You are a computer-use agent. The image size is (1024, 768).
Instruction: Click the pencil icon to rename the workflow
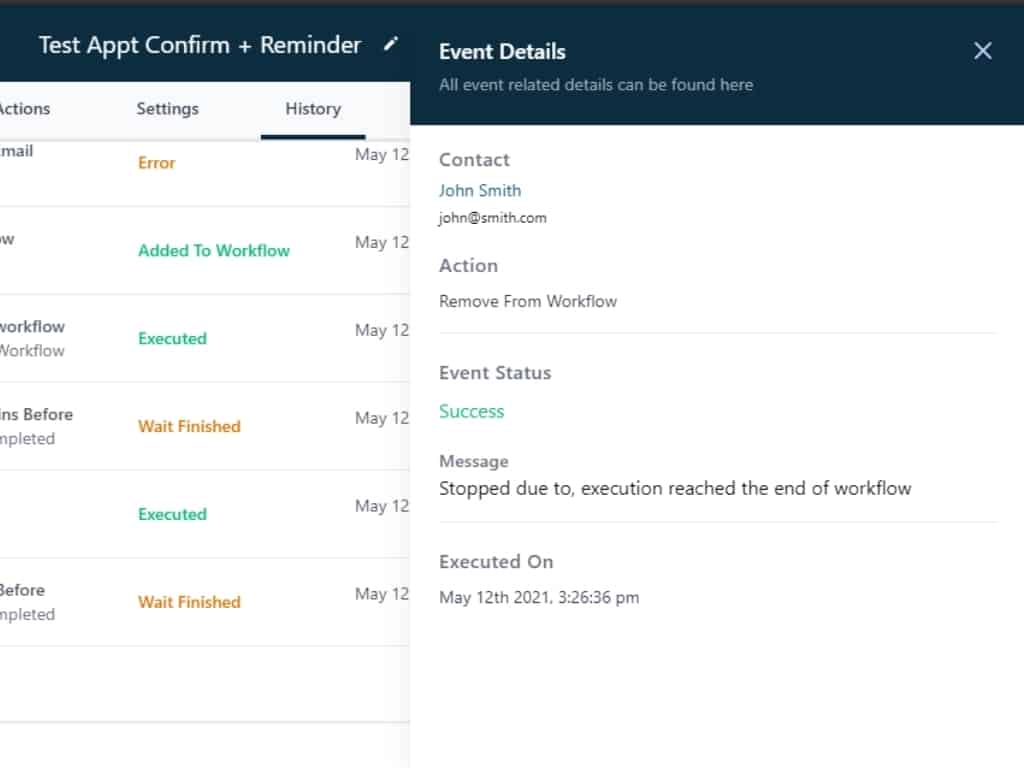[390, 45]
